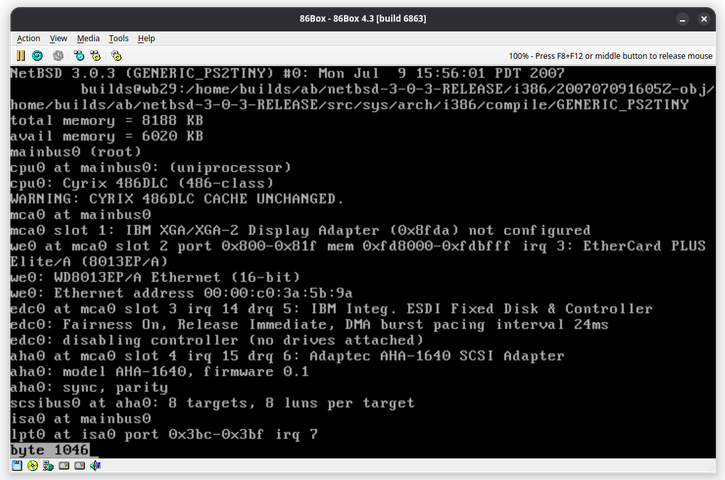Click the 'aha0: sync, parity' line

tap(89, 388)
